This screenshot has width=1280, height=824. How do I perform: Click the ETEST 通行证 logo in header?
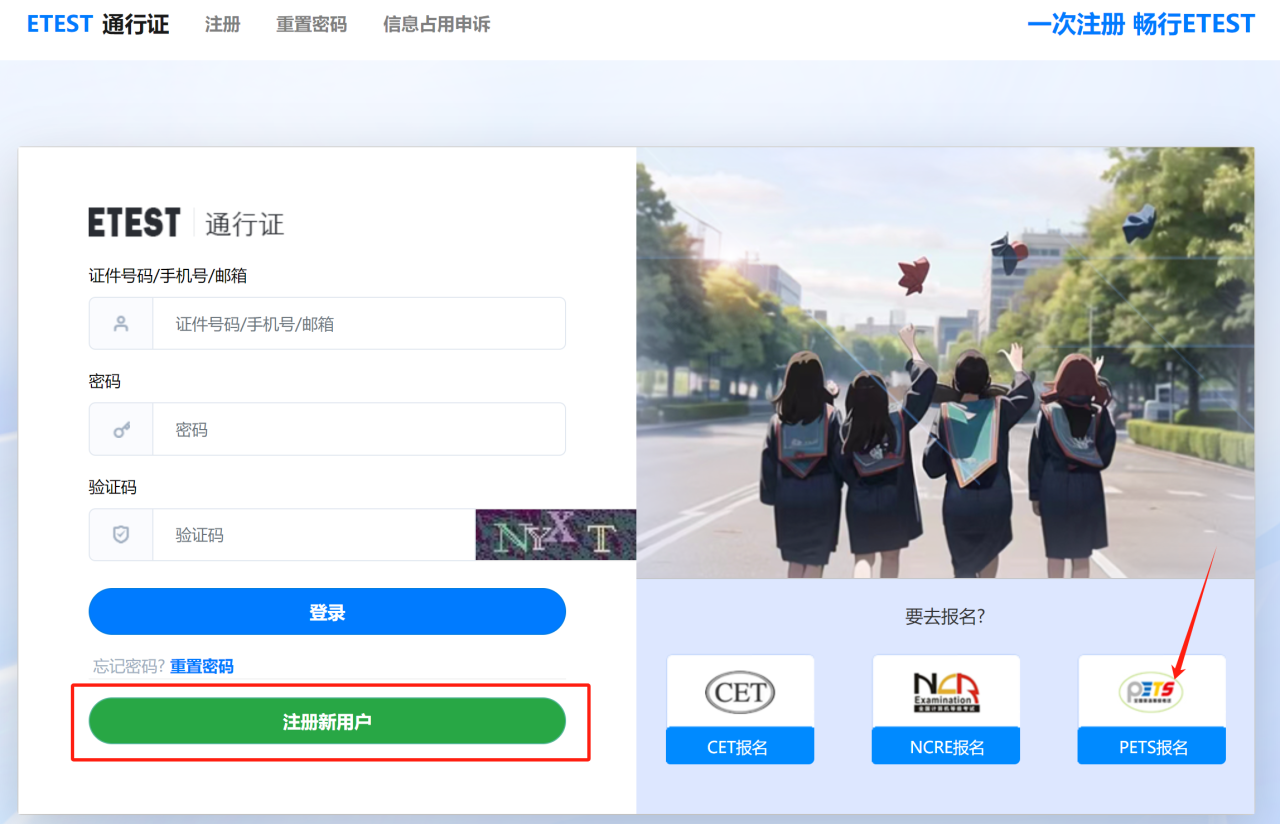tap(98, 24)
